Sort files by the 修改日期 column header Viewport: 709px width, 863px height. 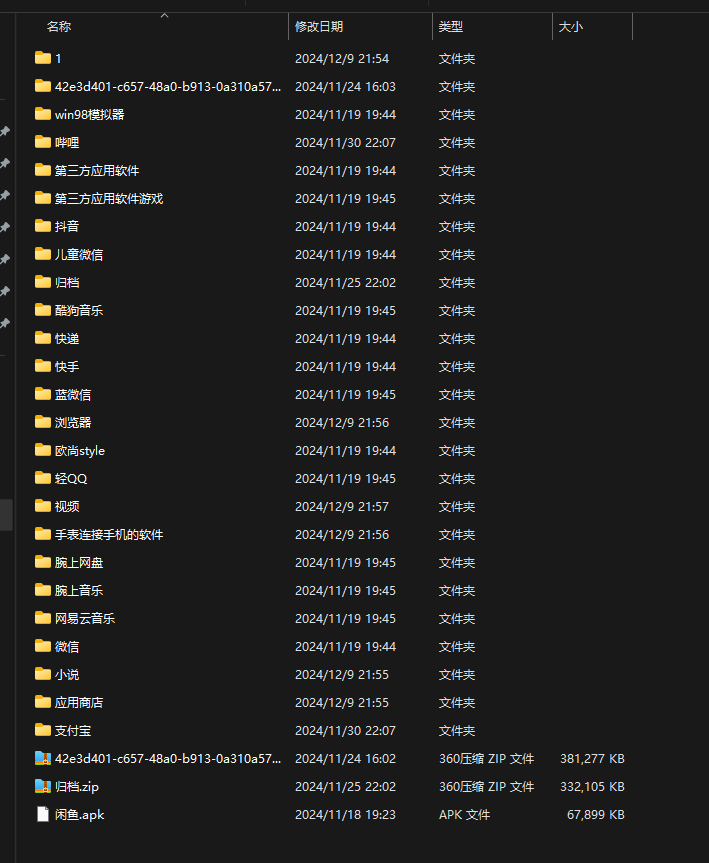click(319, 26)
